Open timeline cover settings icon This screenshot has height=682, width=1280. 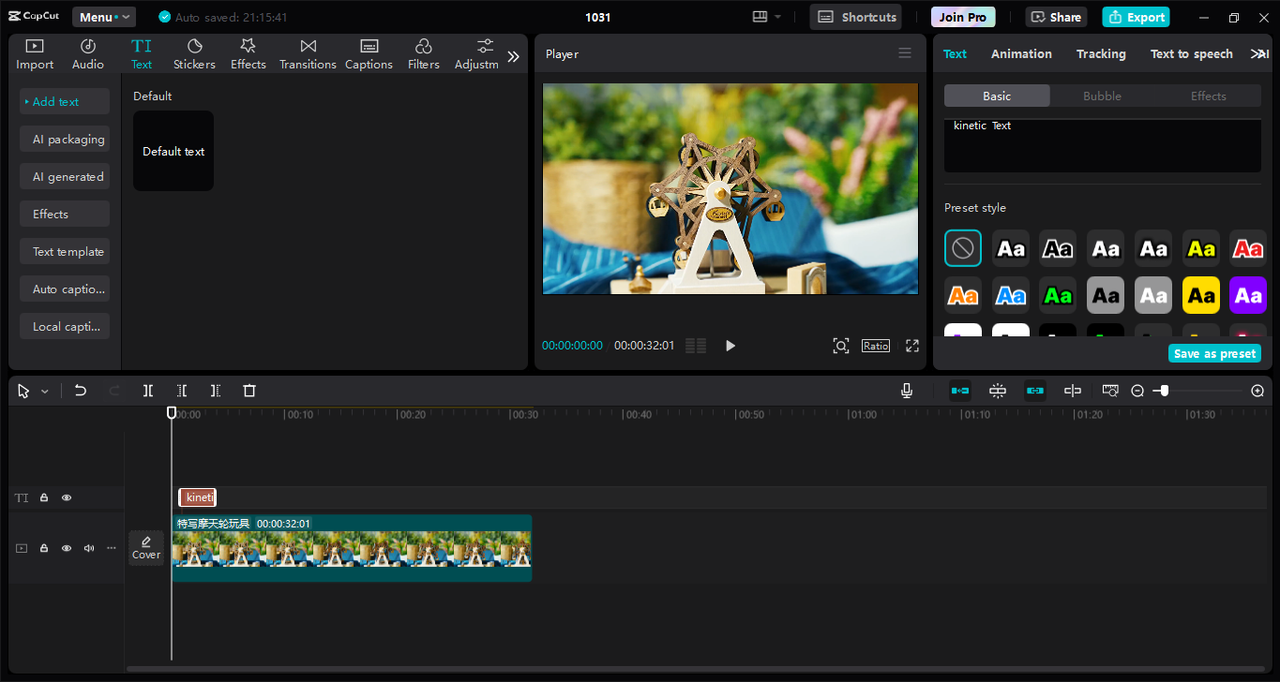(1110, 391)
